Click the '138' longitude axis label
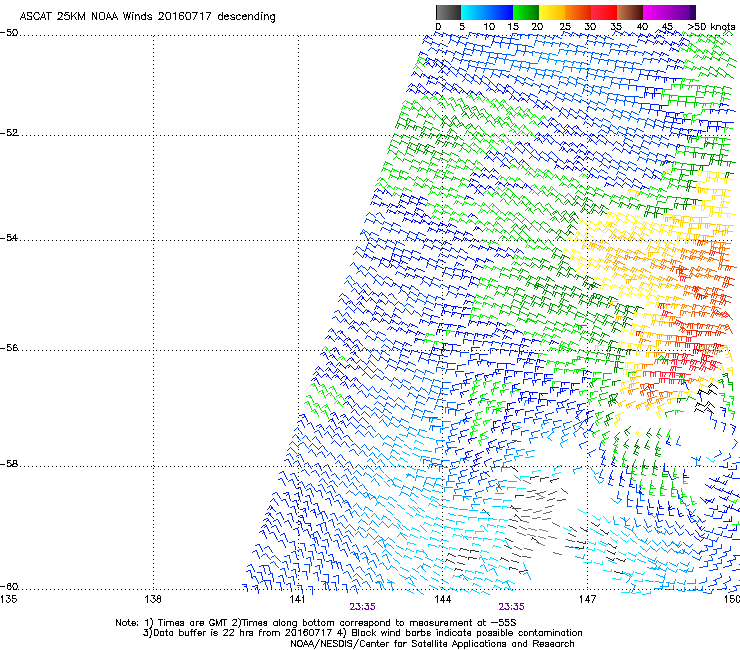Viewport: 740px width, 650px height. point(153,599)
